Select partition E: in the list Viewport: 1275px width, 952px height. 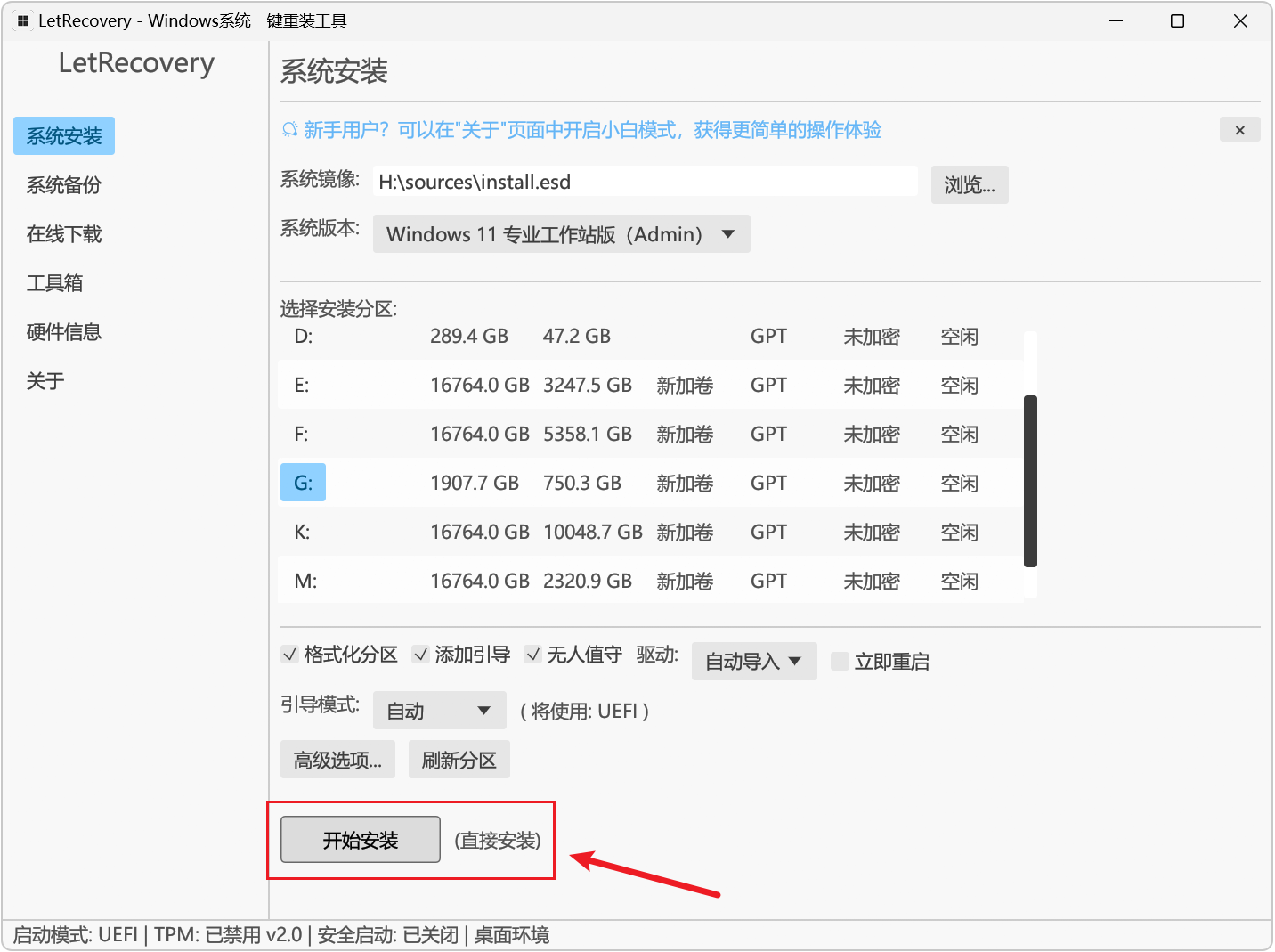[x=651, y=385]
